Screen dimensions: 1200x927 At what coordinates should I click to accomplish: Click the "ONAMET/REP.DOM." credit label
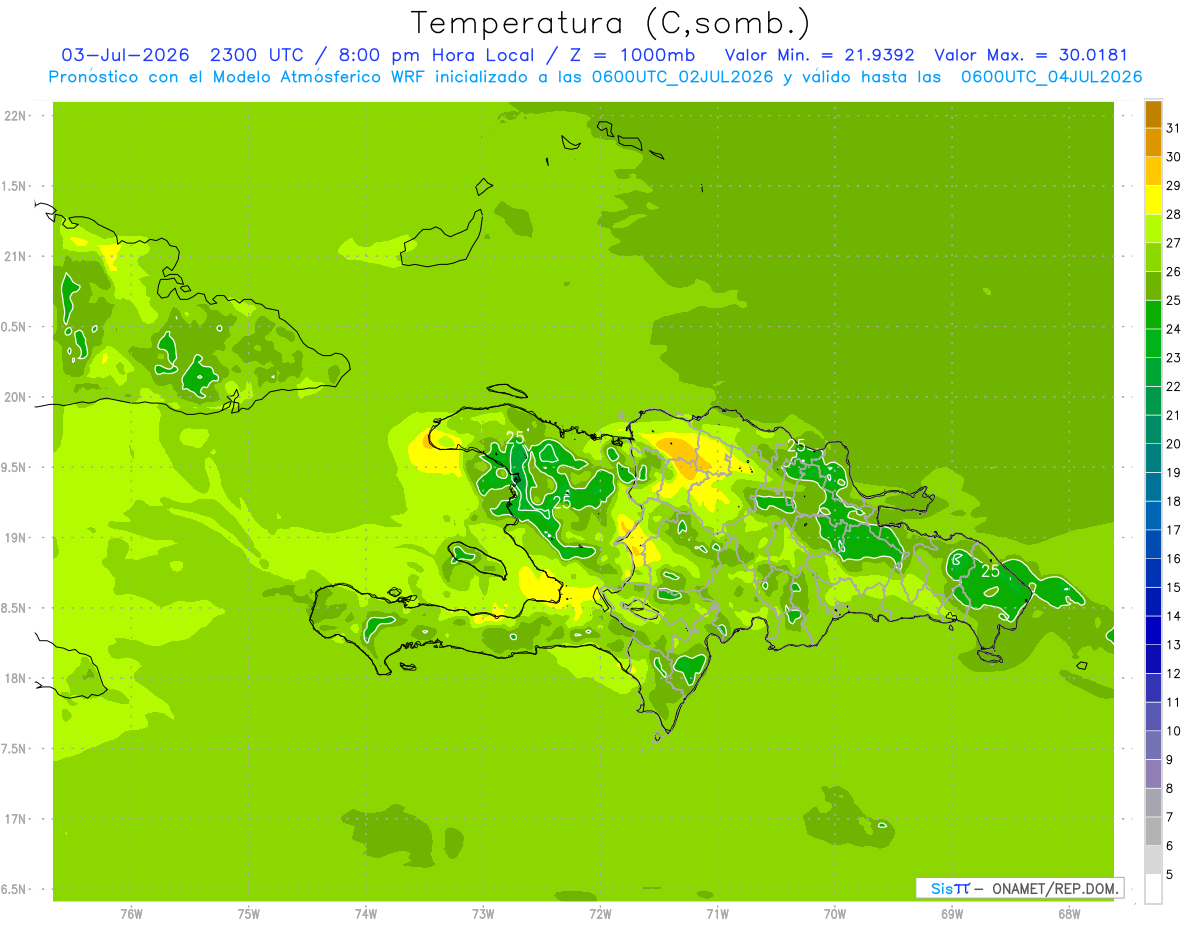[x=1055, y=888]
